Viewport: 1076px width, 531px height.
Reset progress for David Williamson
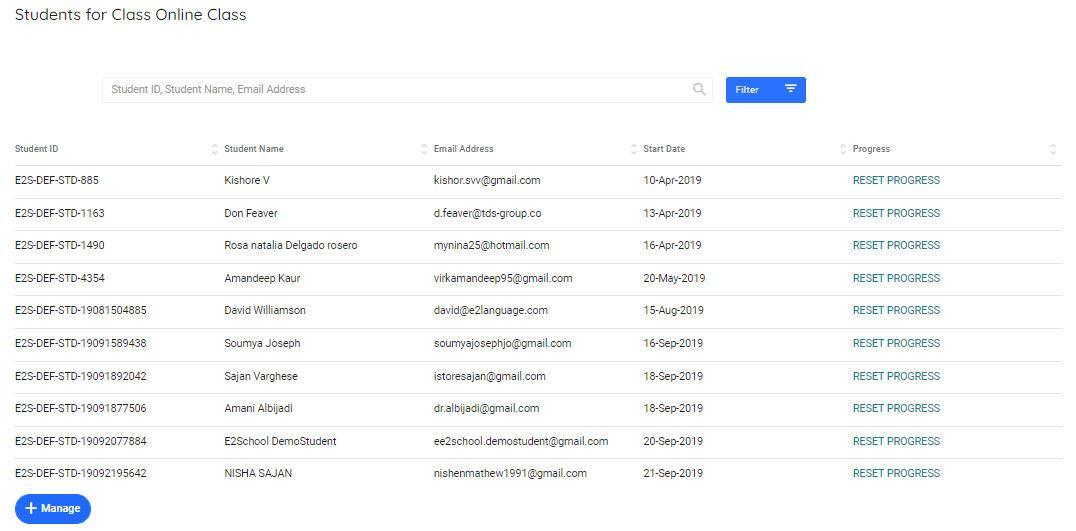[896, 311]
